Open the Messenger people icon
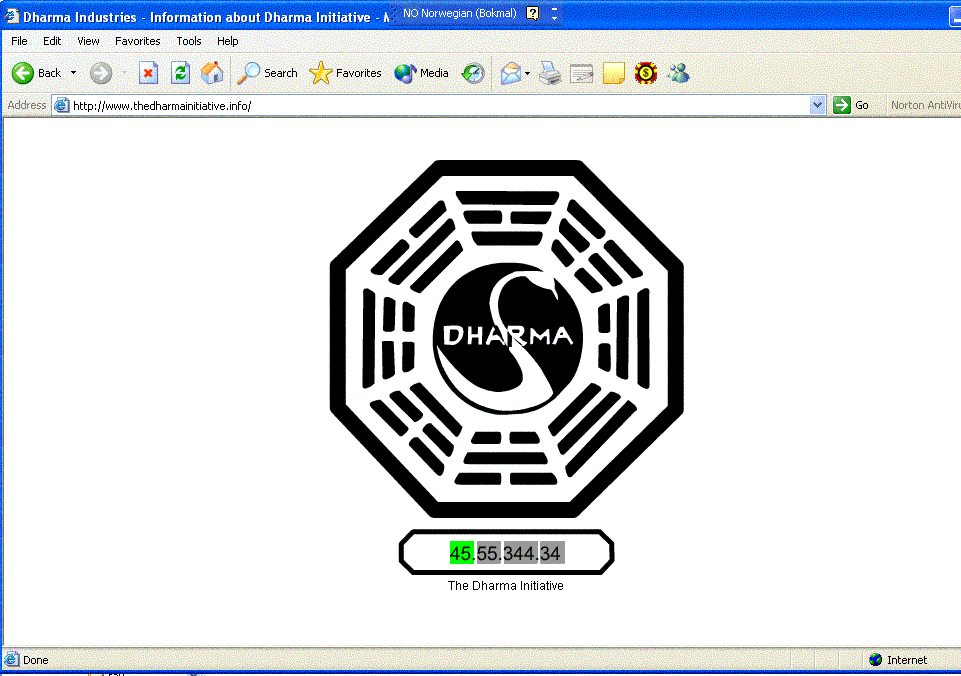This screenshot has height=676, width=961. (678, 73)
